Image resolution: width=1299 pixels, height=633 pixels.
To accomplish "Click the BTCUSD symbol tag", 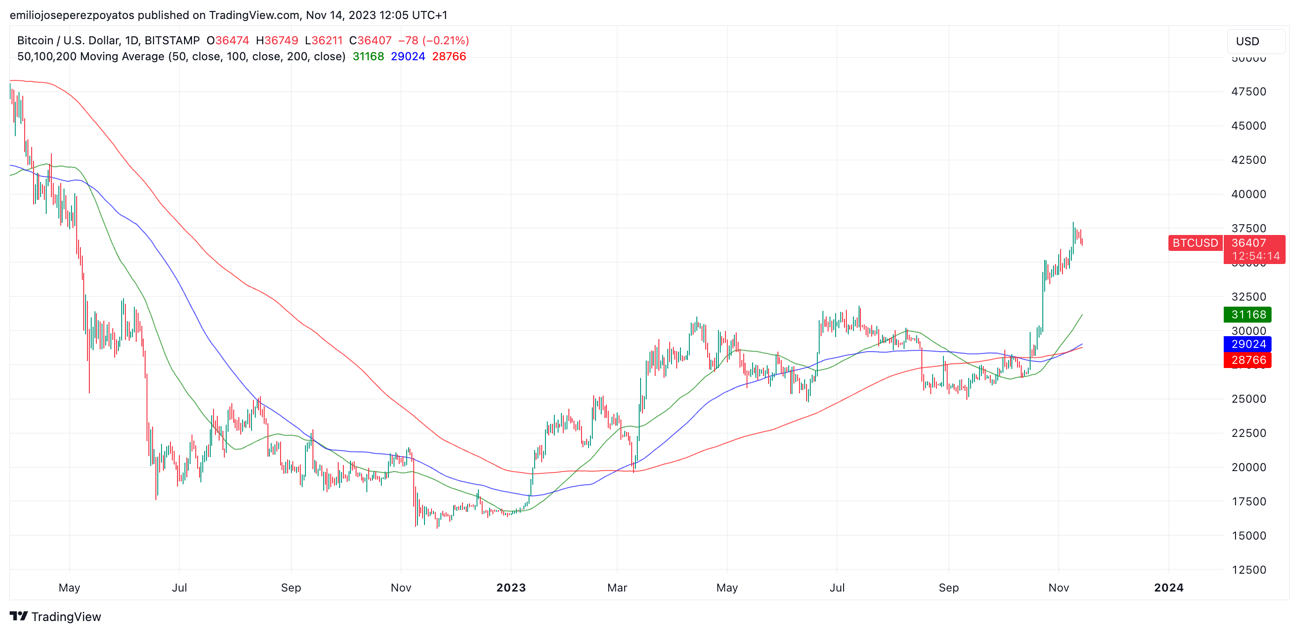I will tap(1195, 243).
